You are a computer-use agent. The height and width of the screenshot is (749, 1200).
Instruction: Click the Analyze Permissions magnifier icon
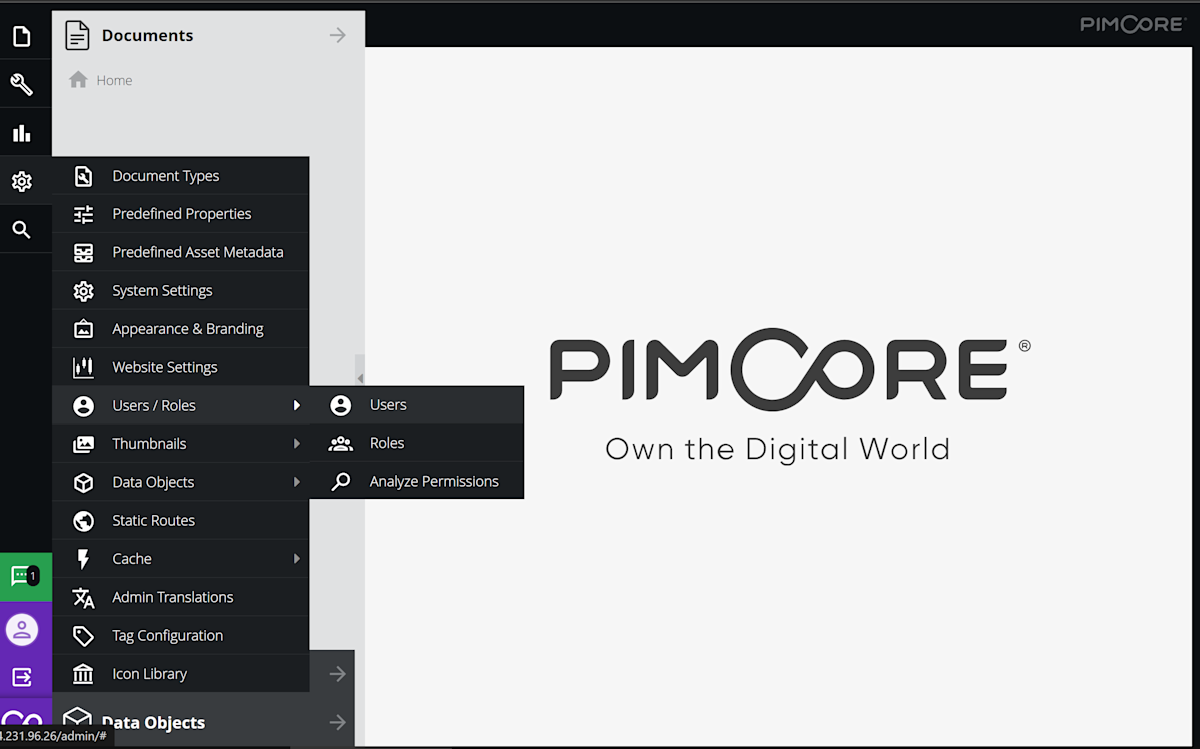pos(341,481)
